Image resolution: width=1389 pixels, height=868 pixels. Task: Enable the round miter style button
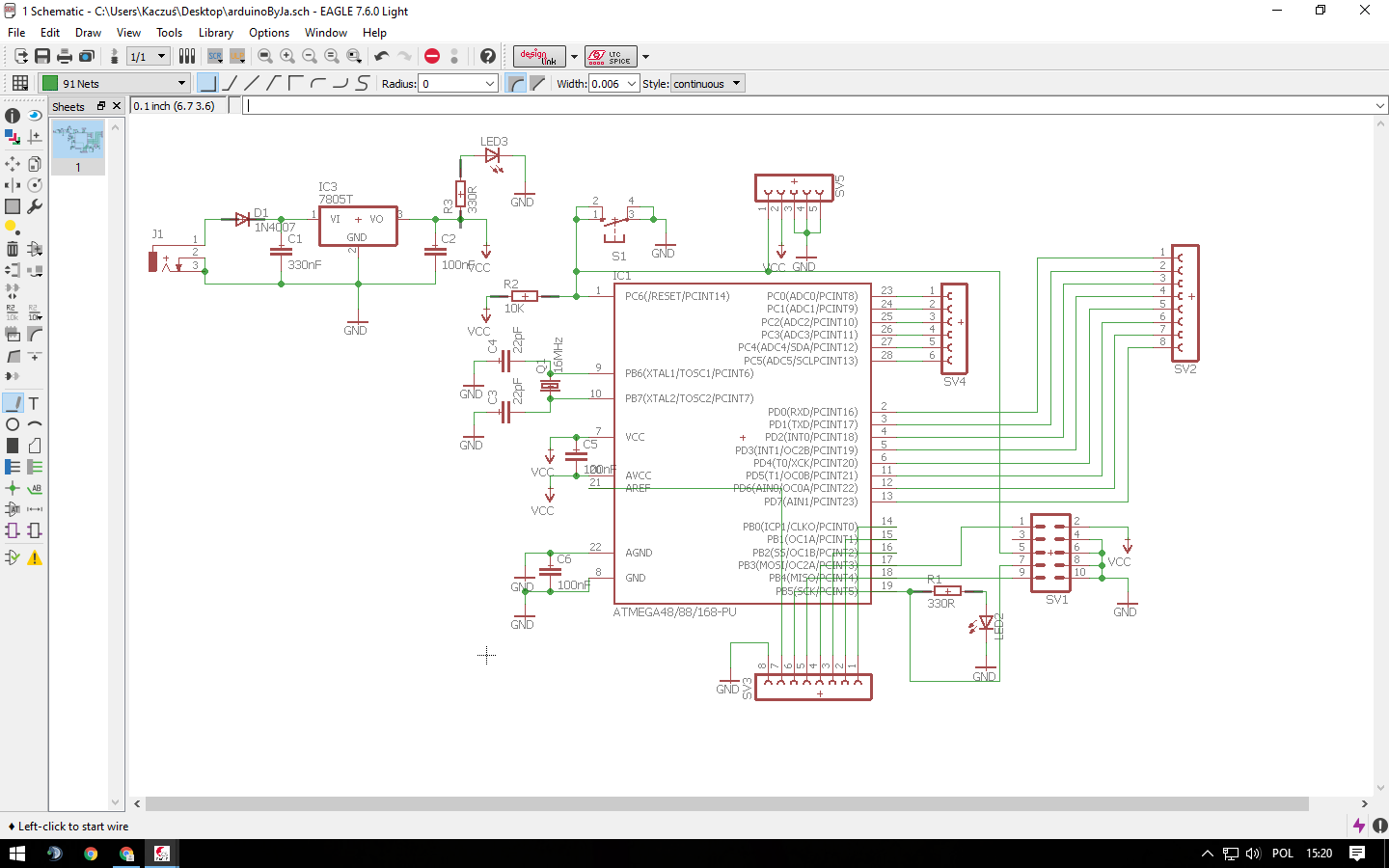[x=517, y=84]
